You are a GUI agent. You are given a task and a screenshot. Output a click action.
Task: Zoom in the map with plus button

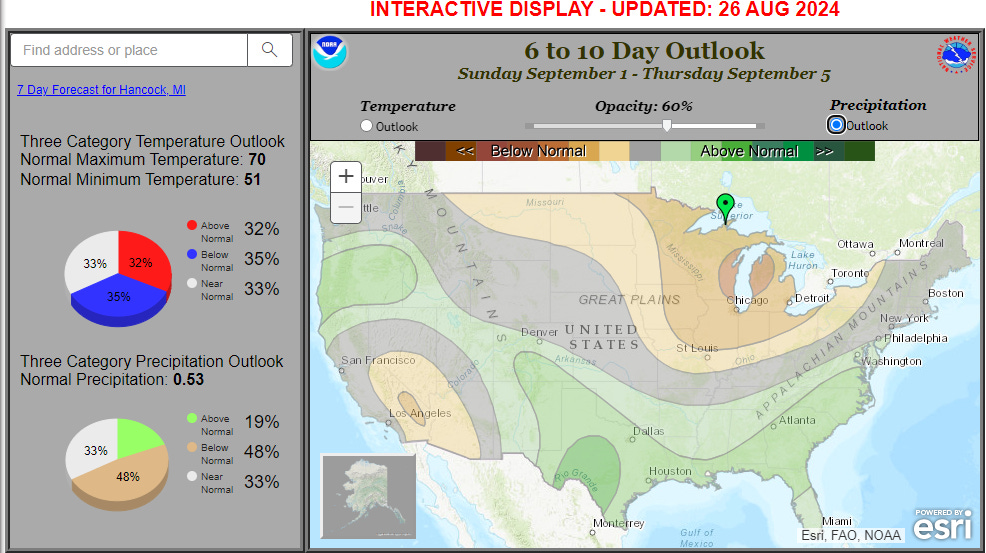346,176
